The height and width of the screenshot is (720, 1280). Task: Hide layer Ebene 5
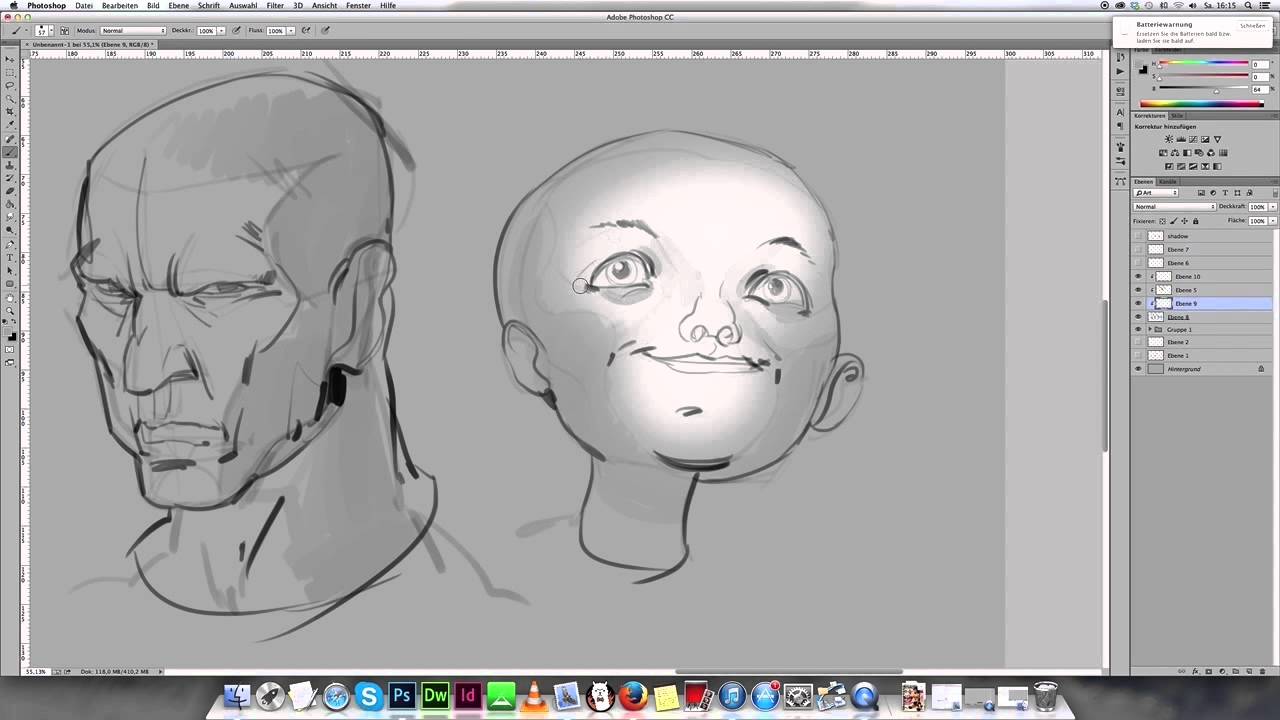[1138, 290]
